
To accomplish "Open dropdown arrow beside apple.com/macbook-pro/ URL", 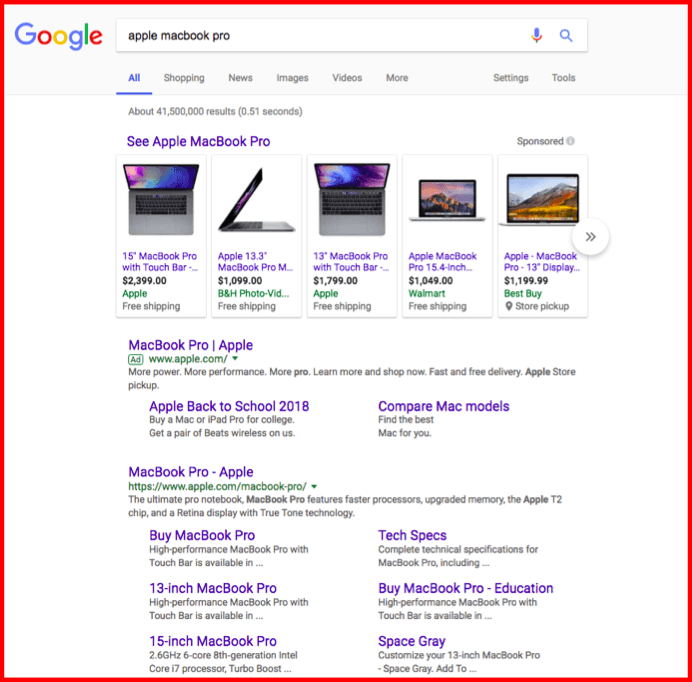I will (x=314, y=486).
